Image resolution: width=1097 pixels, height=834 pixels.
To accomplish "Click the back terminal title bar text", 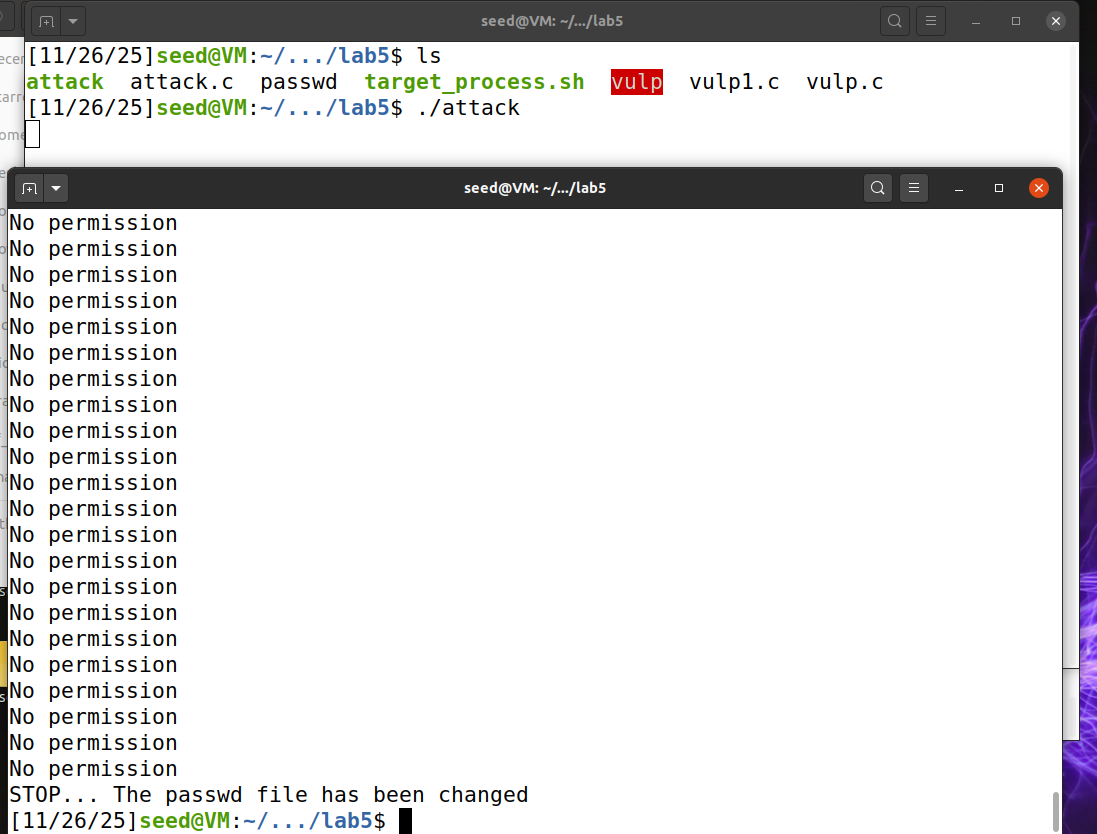I will pyautogui.click(x=552, y=21).
